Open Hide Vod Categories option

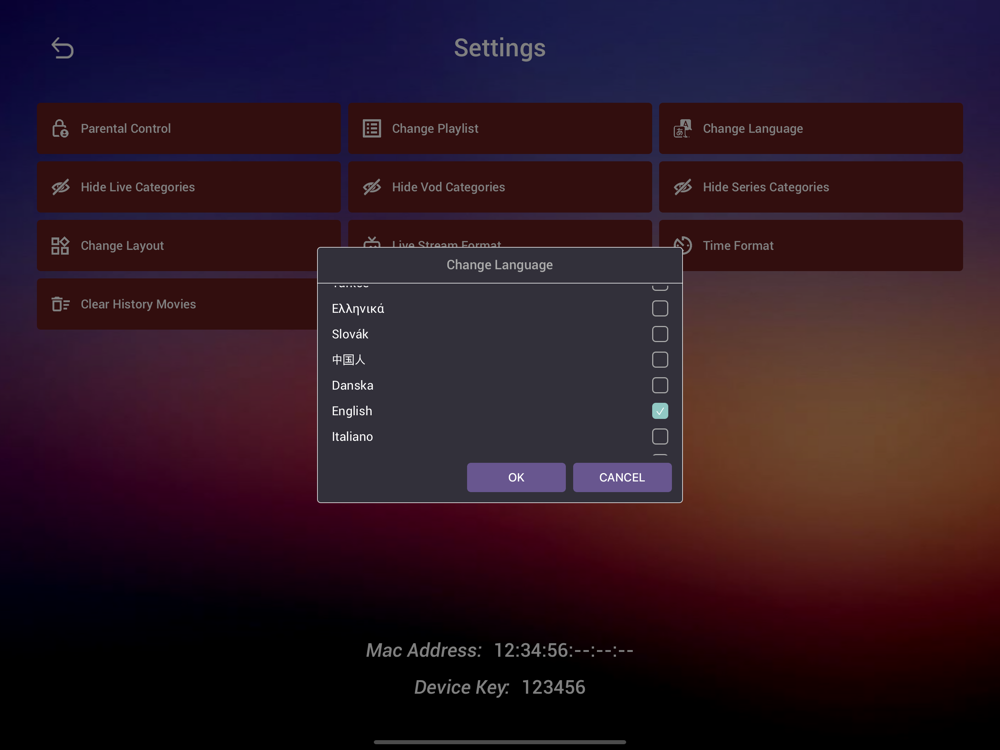[500, 188]
